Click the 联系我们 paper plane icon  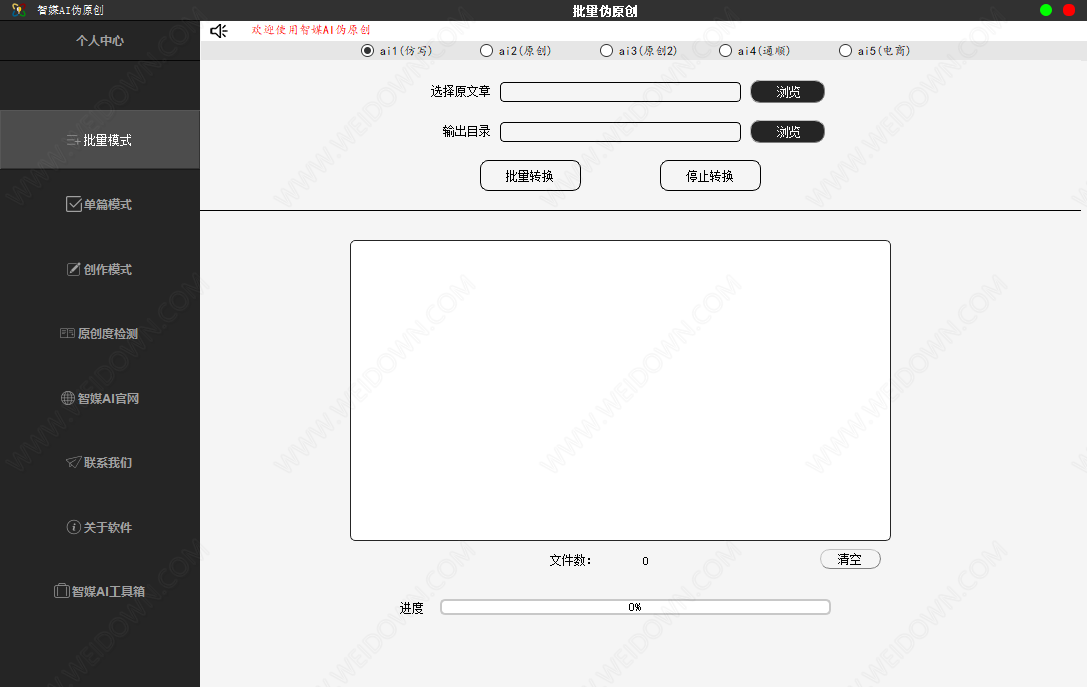click(73, 462)
